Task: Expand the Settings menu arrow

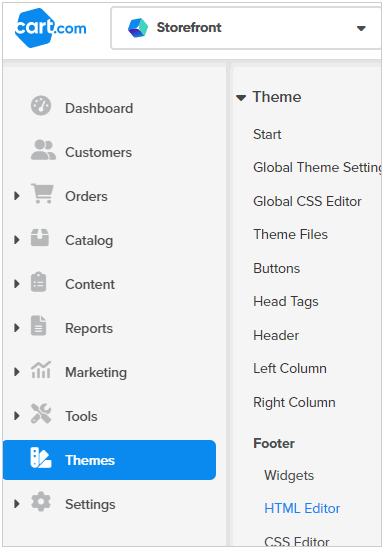Action: click(x=16, y=504)
